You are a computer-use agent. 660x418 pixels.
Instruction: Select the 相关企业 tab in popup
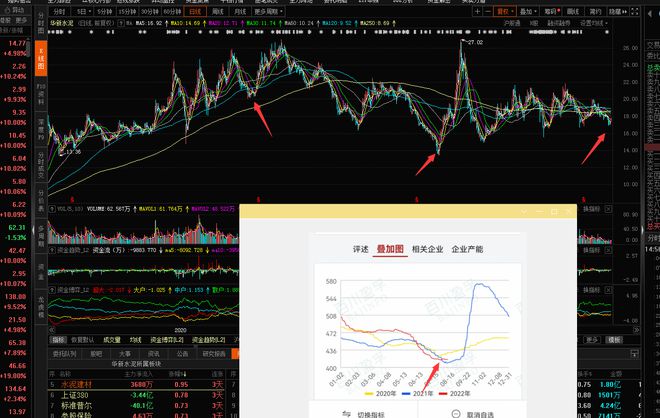(428, 249)
